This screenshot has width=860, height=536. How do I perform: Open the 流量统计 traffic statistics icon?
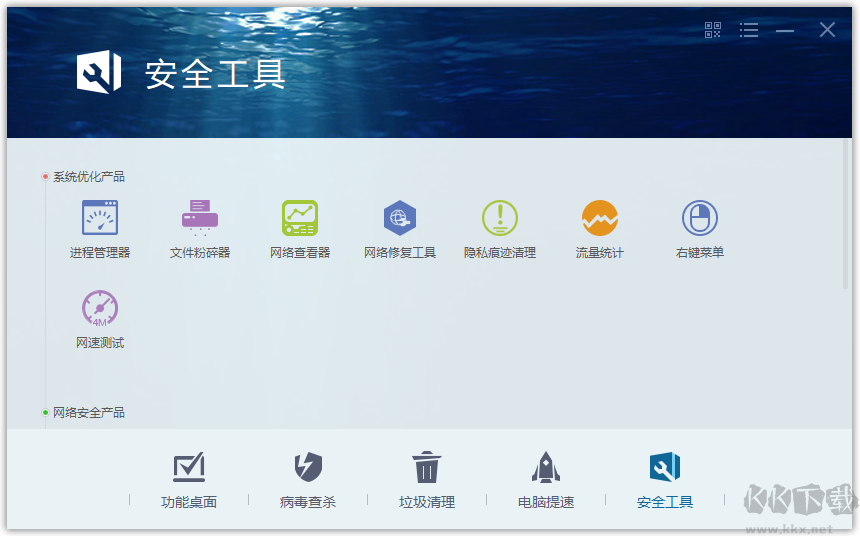pyautogui.click(x=599, y=218)
